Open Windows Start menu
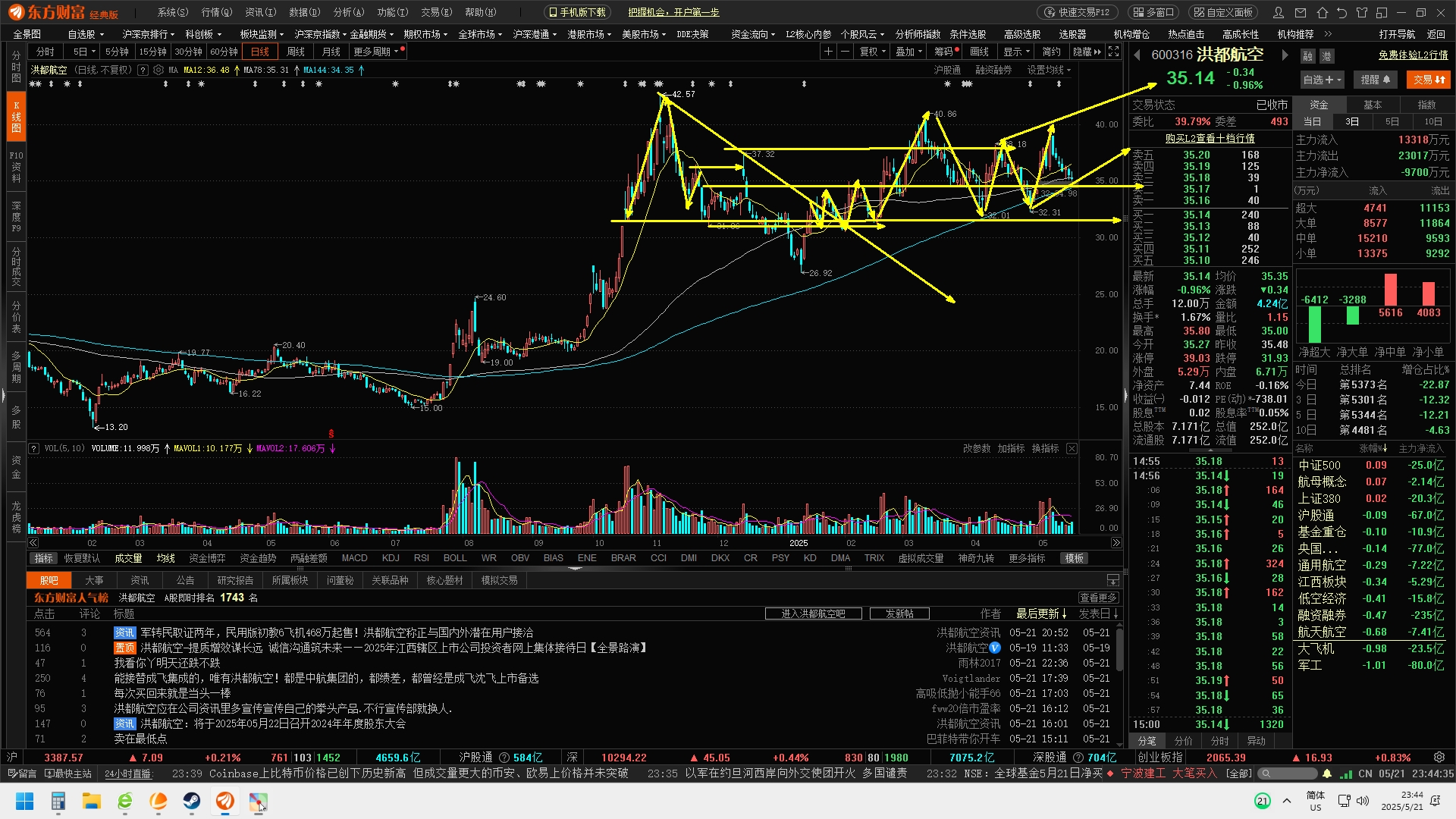 pyautogui.click(x=24, y=802)
